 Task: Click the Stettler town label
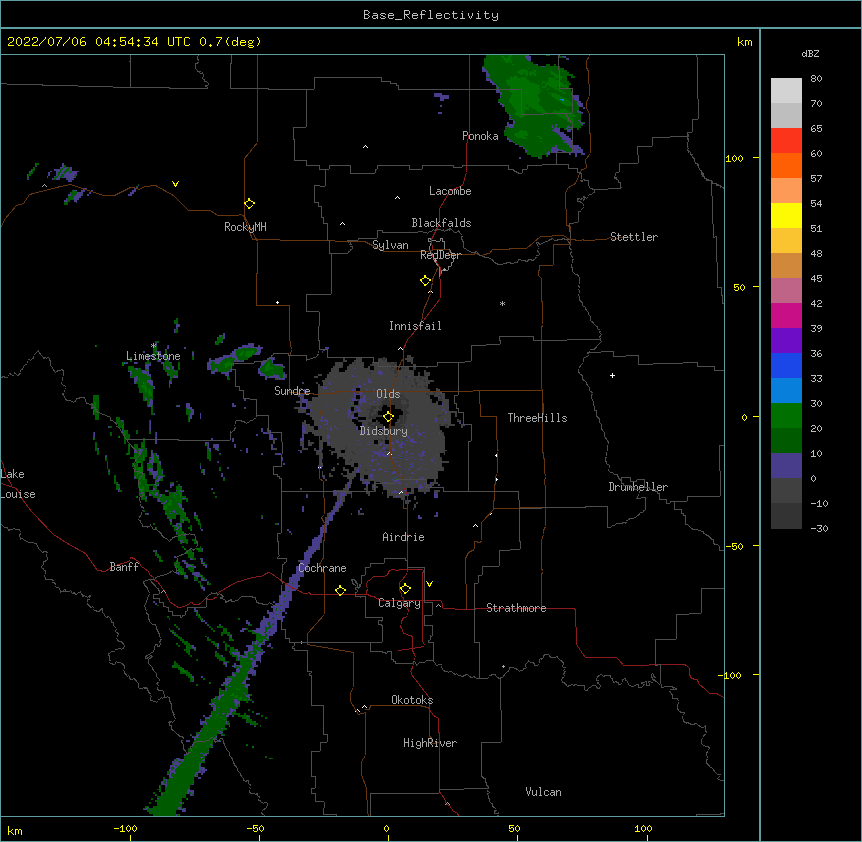click(633, 237)
